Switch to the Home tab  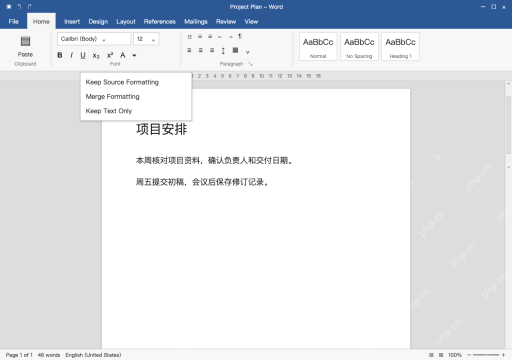tap(41, 21)
